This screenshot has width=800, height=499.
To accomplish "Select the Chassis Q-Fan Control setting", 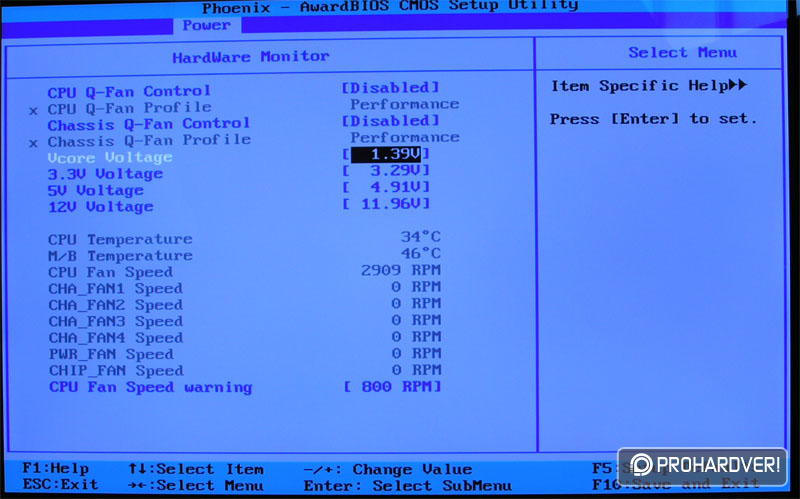I will pos(149,124).
